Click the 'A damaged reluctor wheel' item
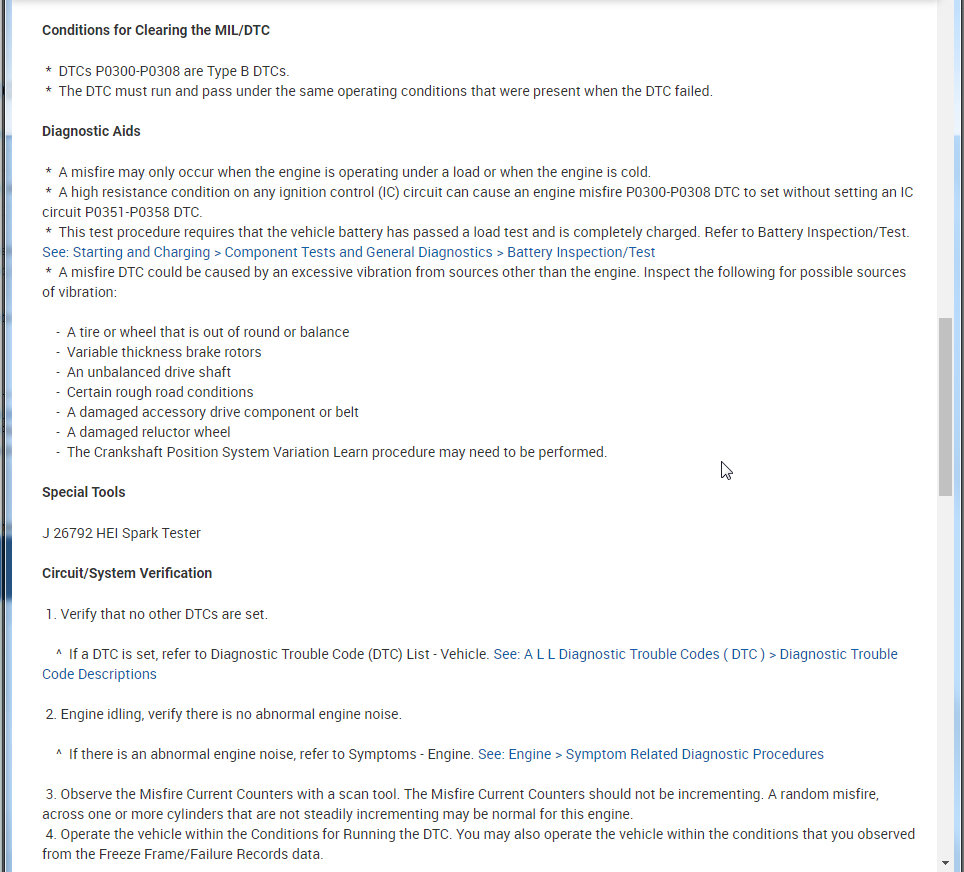The width and height of the screenshot is (964, 872). (x=149, y=432)
